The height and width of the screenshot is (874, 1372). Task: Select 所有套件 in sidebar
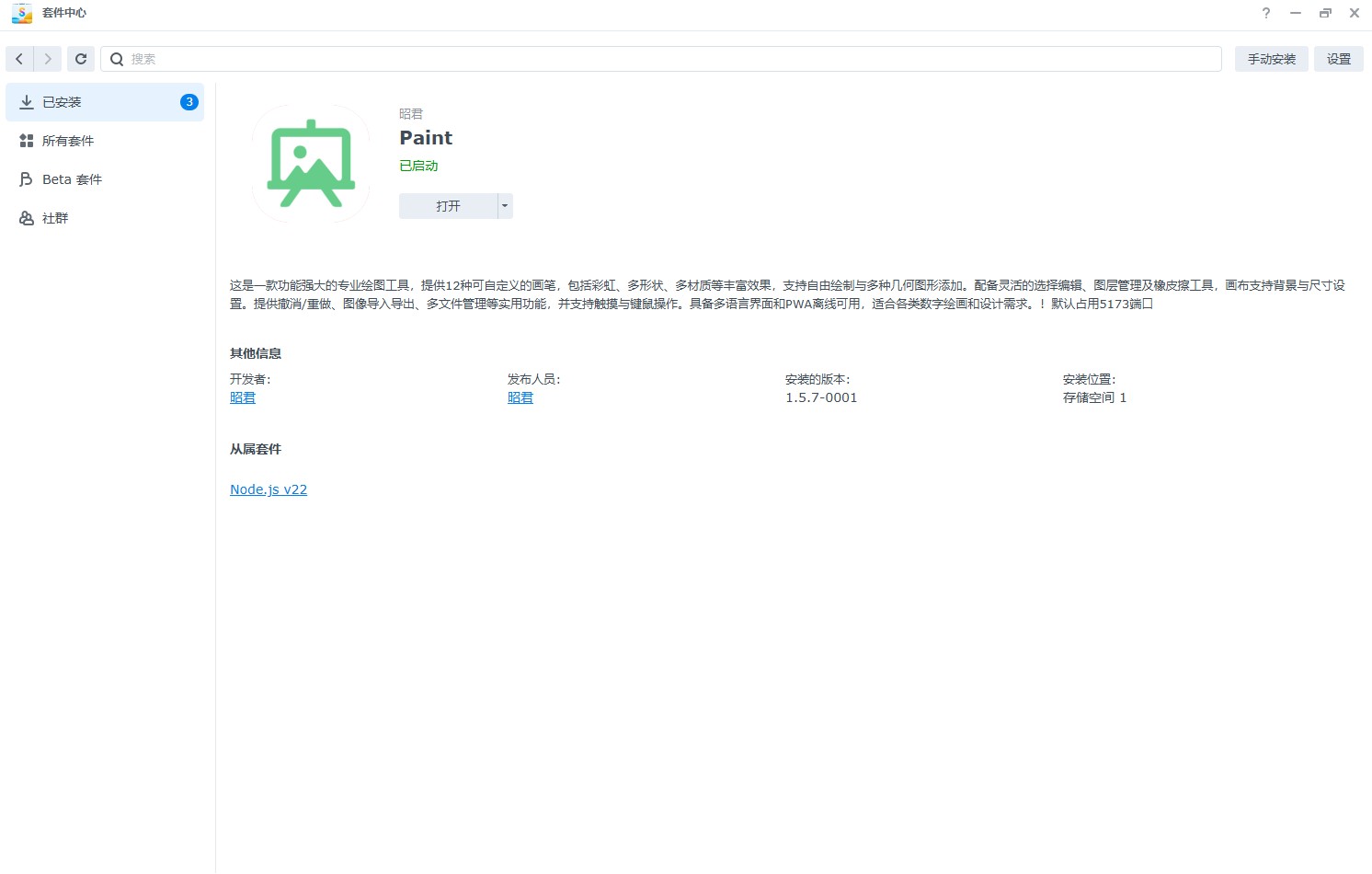[68, 141]
